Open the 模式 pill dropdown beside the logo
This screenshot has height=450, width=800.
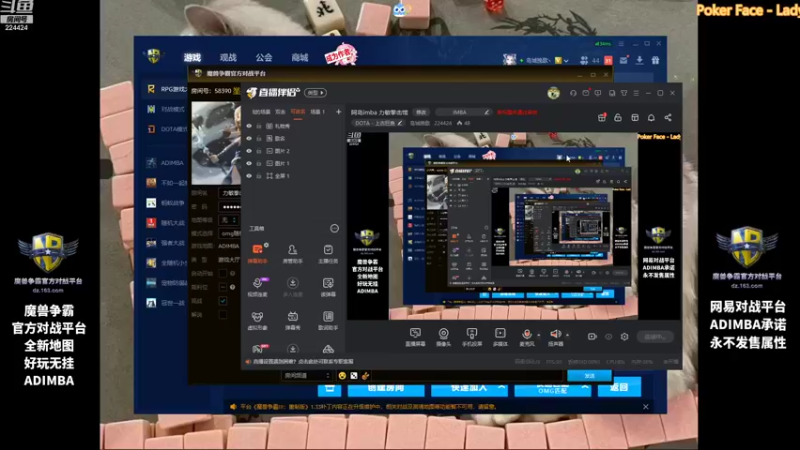coord(315,93)
